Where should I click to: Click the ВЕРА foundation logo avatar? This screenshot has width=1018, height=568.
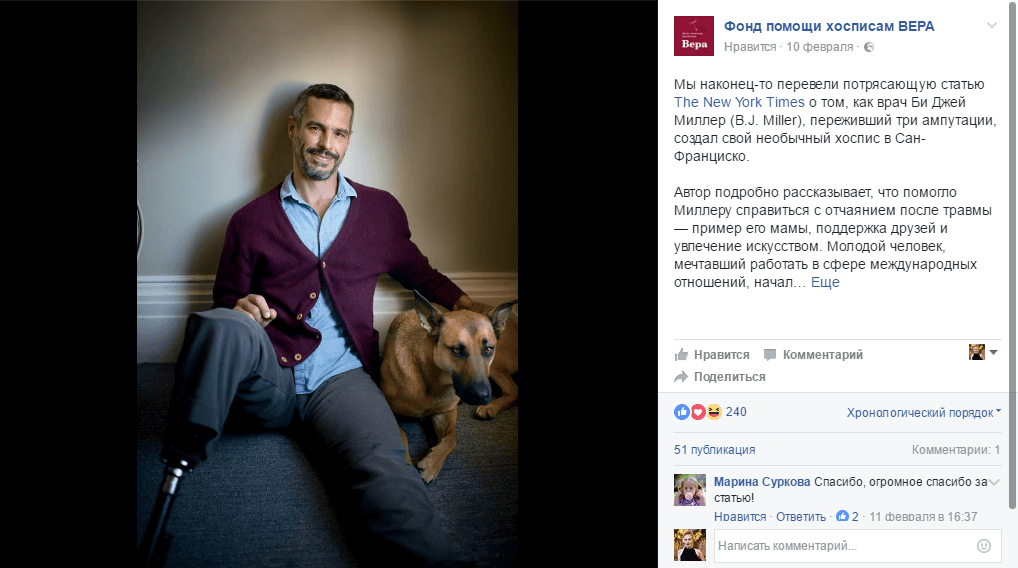[x=693, y=36]
